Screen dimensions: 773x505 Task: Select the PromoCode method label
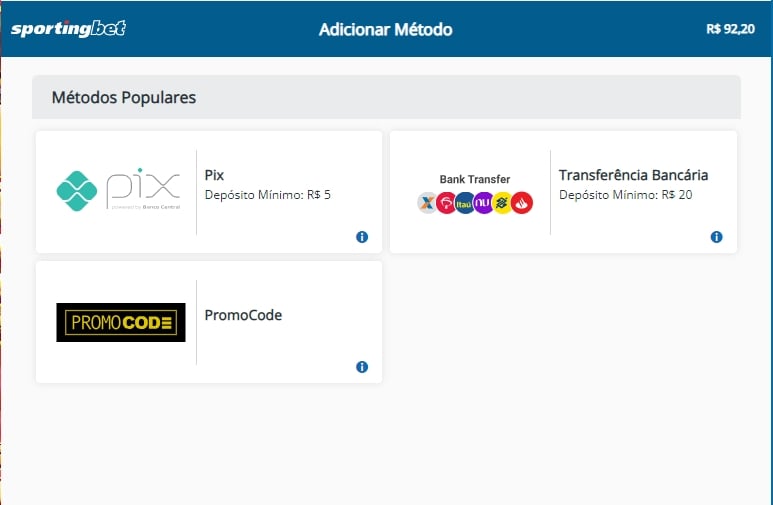tap(243, 315)
